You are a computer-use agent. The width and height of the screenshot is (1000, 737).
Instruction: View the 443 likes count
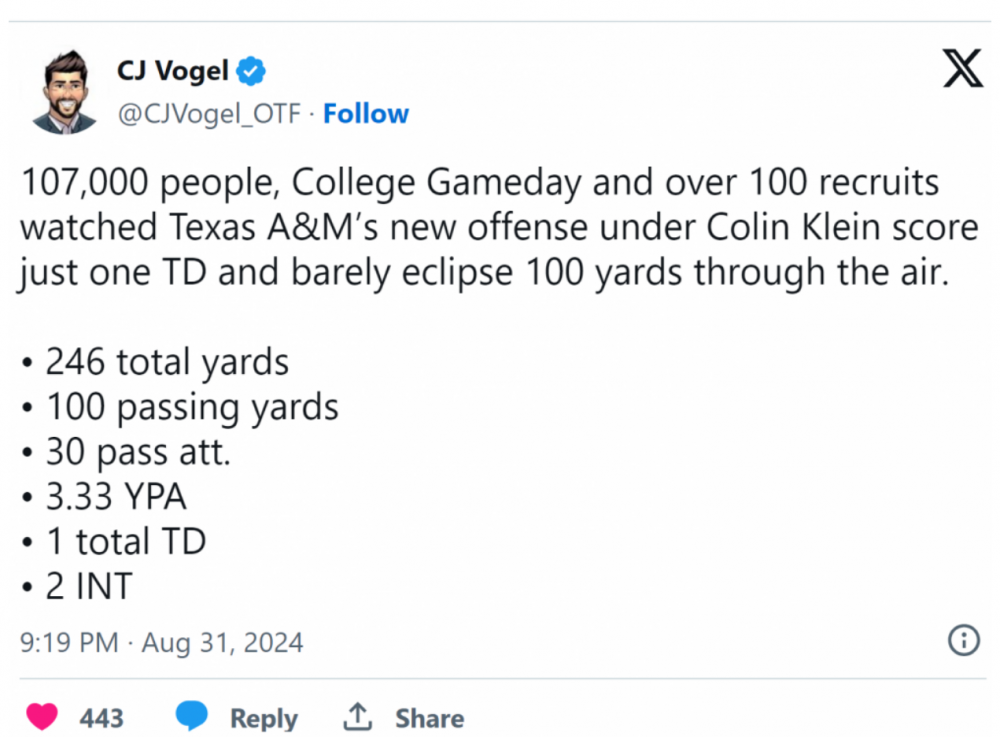[101, 718]
